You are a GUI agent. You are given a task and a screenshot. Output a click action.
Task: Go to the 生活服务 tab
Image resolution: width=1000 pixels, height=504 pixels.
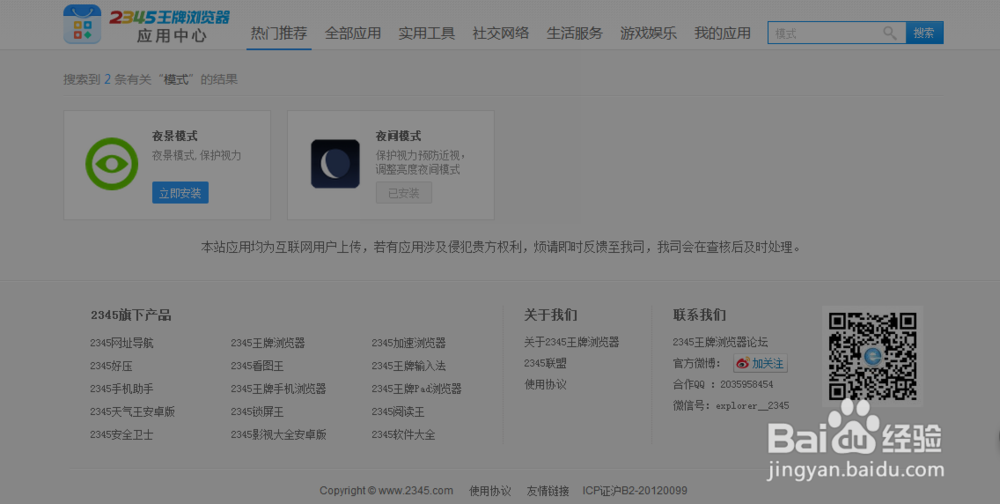coord(575,33)
